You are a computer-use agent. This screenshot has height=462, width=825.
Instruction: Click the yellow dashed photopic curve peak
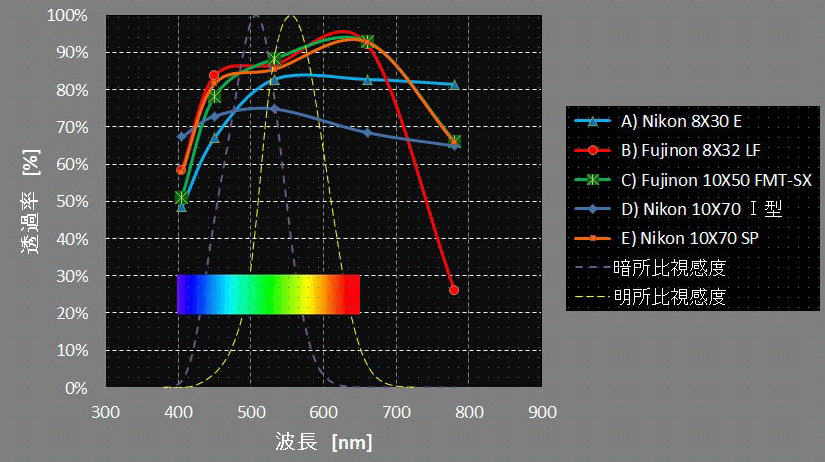coord(290,17)
